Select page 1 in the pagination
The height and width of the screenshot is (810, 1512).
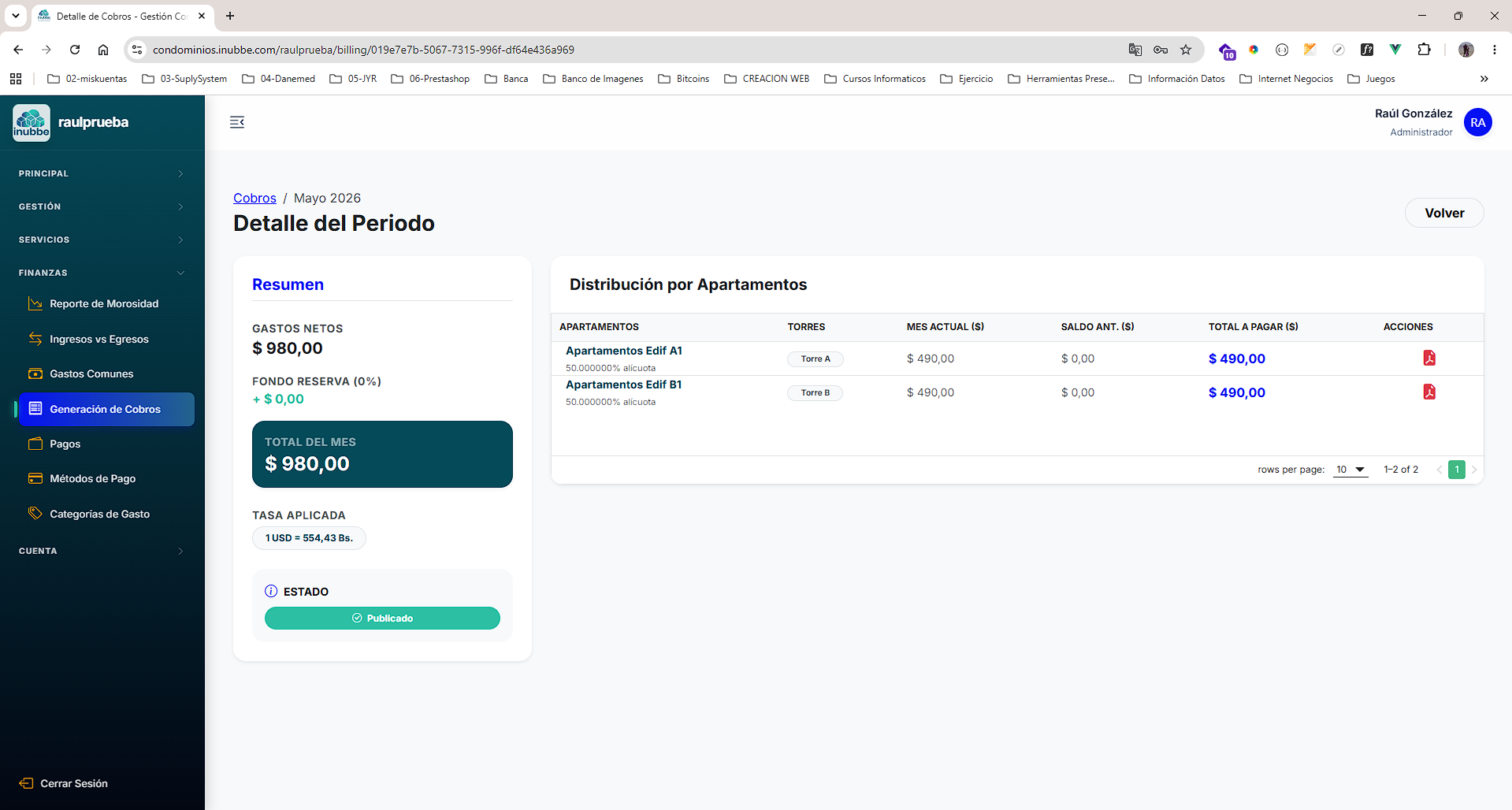coord(1457,470)
